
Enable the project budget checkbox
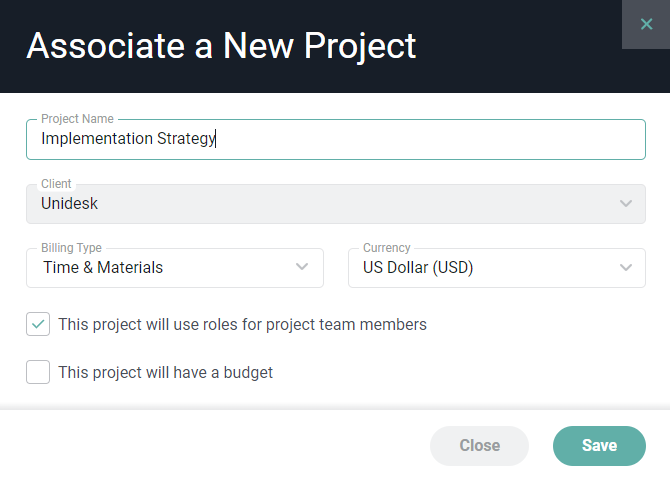[38, 372]
